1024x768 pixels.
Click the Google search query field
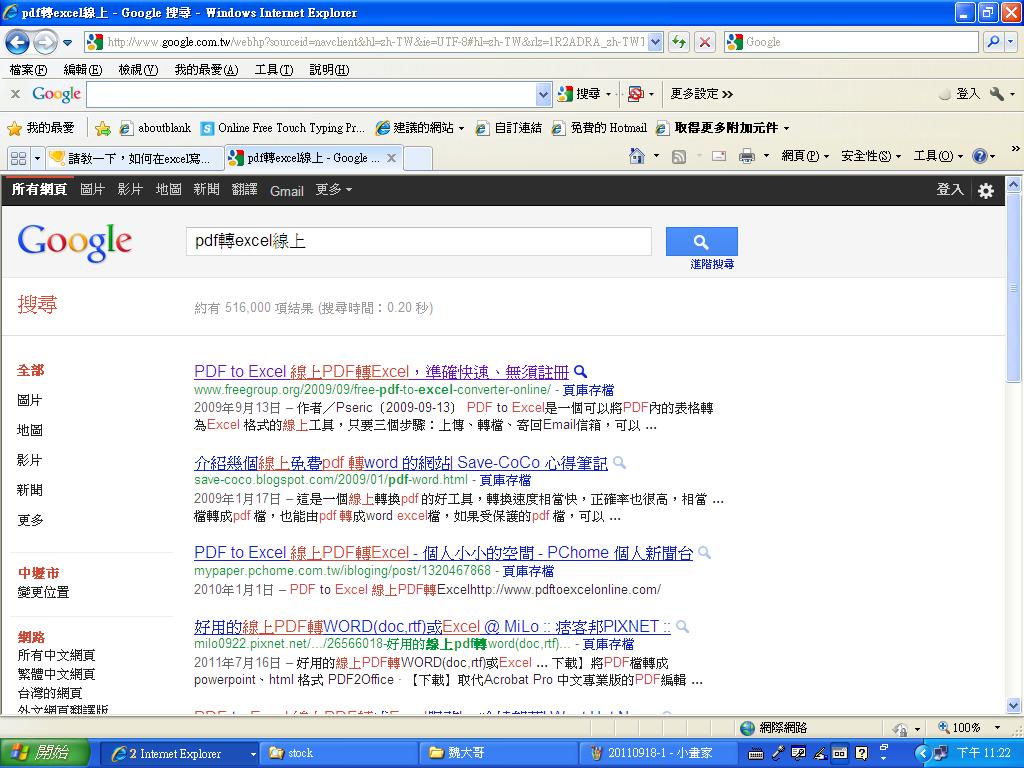pyautogui.click(x=419, y=242)
